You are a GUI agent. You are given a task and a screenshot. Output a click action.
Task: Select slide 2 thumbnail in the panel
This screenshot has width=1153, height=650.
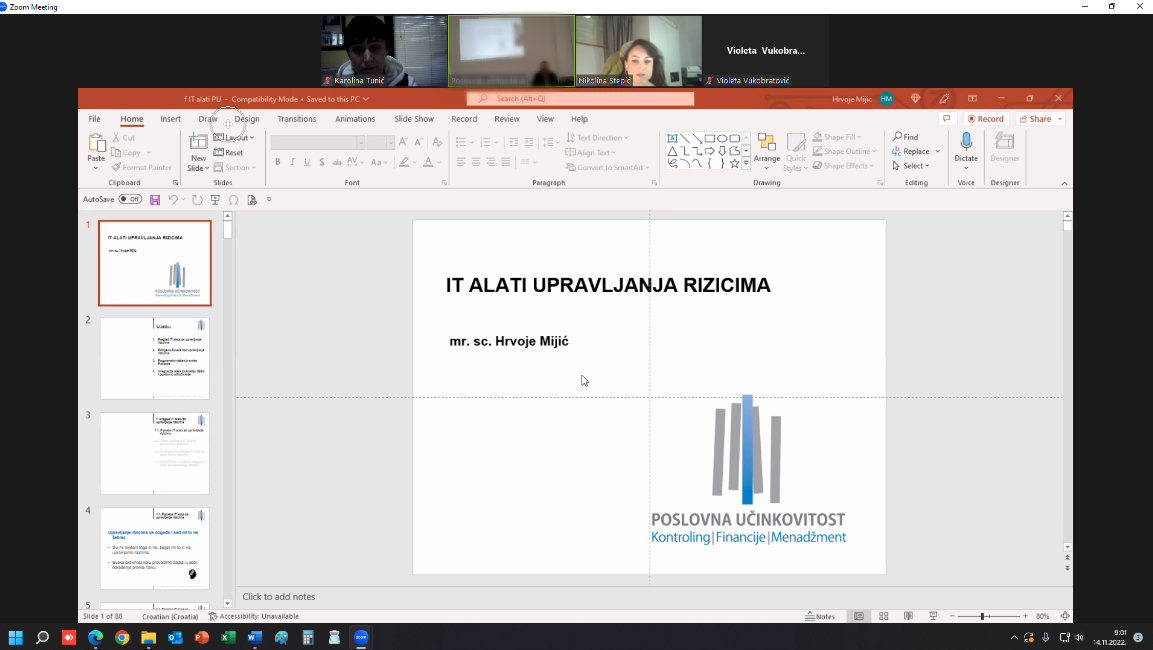tap(155, 358)
